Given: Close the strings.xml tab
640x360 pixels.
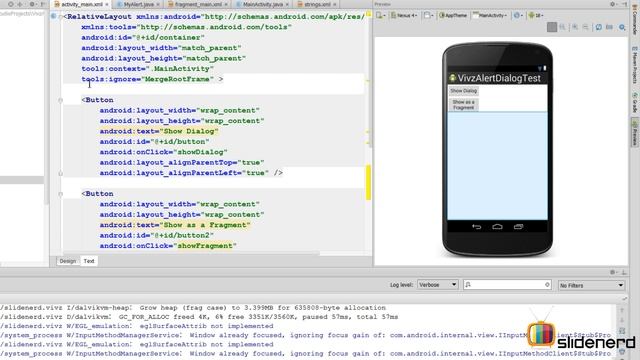Looking at the screenshot, I should click(x=335, y=4).
